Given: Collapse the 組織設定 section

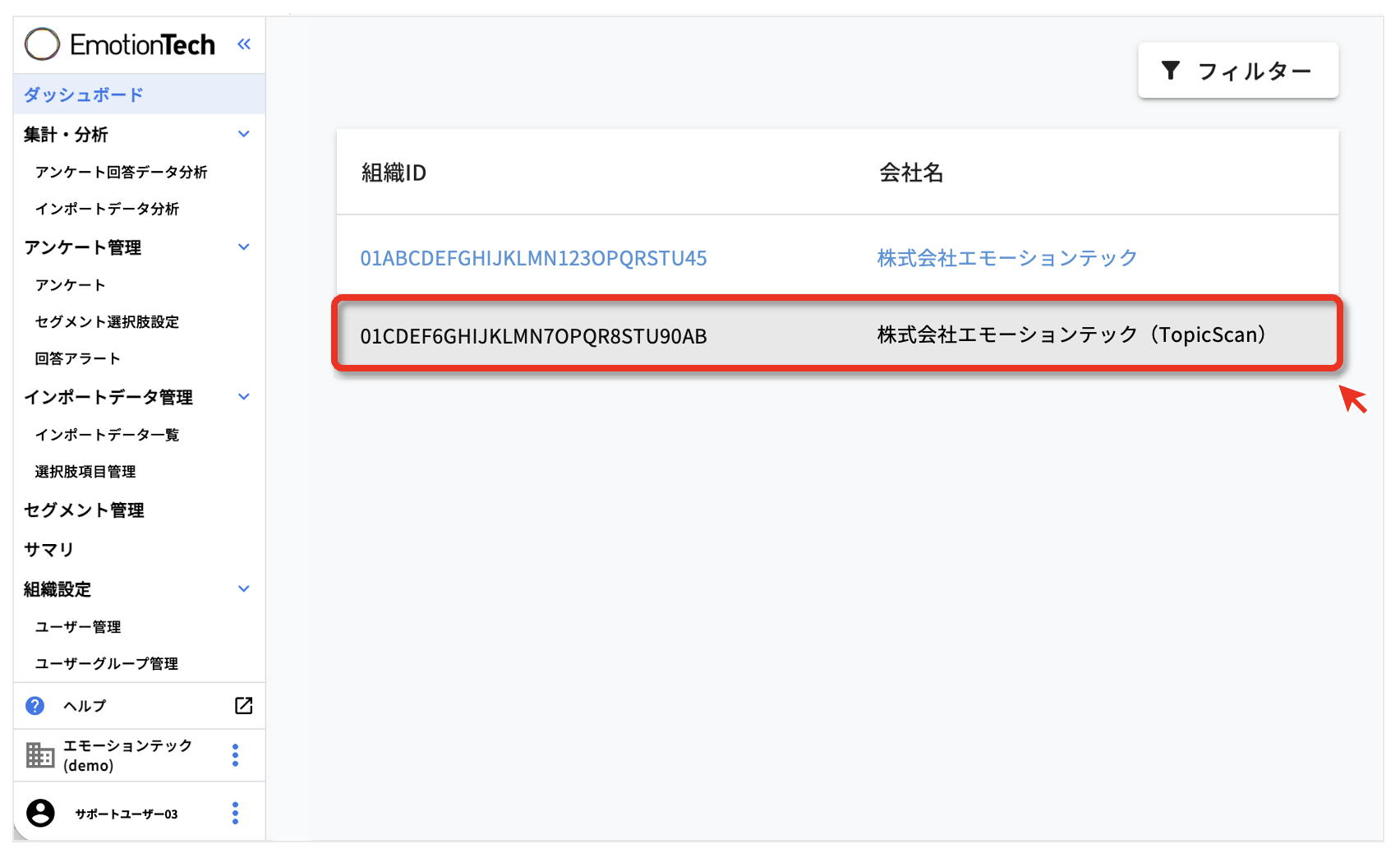Looking at the screenshot, I should tap(243, 589).
